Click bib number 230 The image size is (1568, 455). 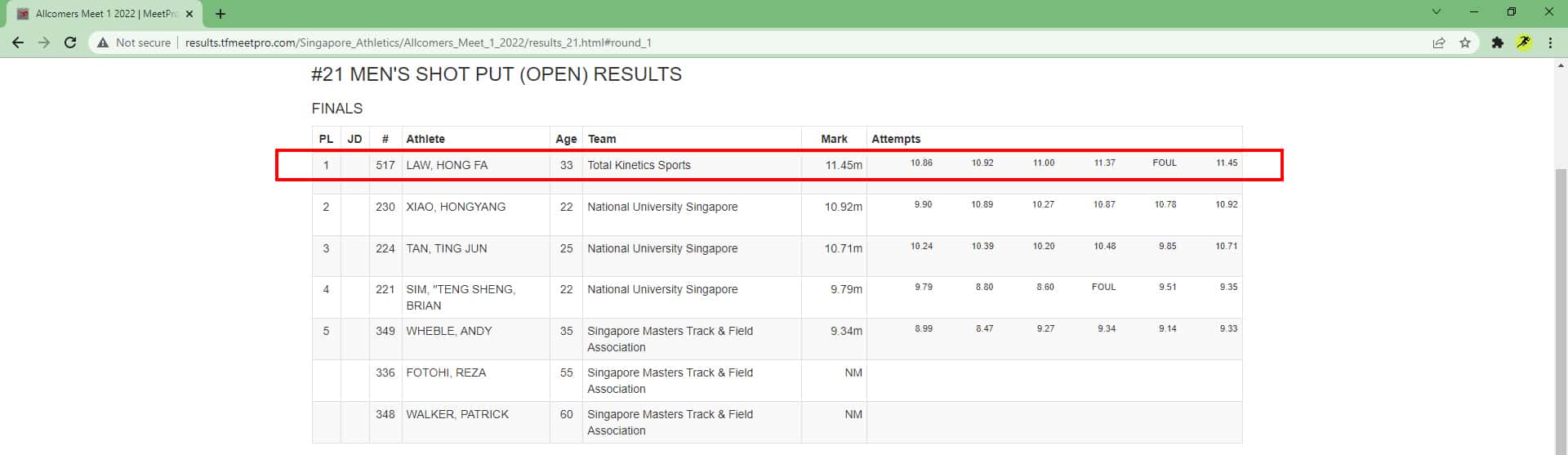[x=385, y=207]
